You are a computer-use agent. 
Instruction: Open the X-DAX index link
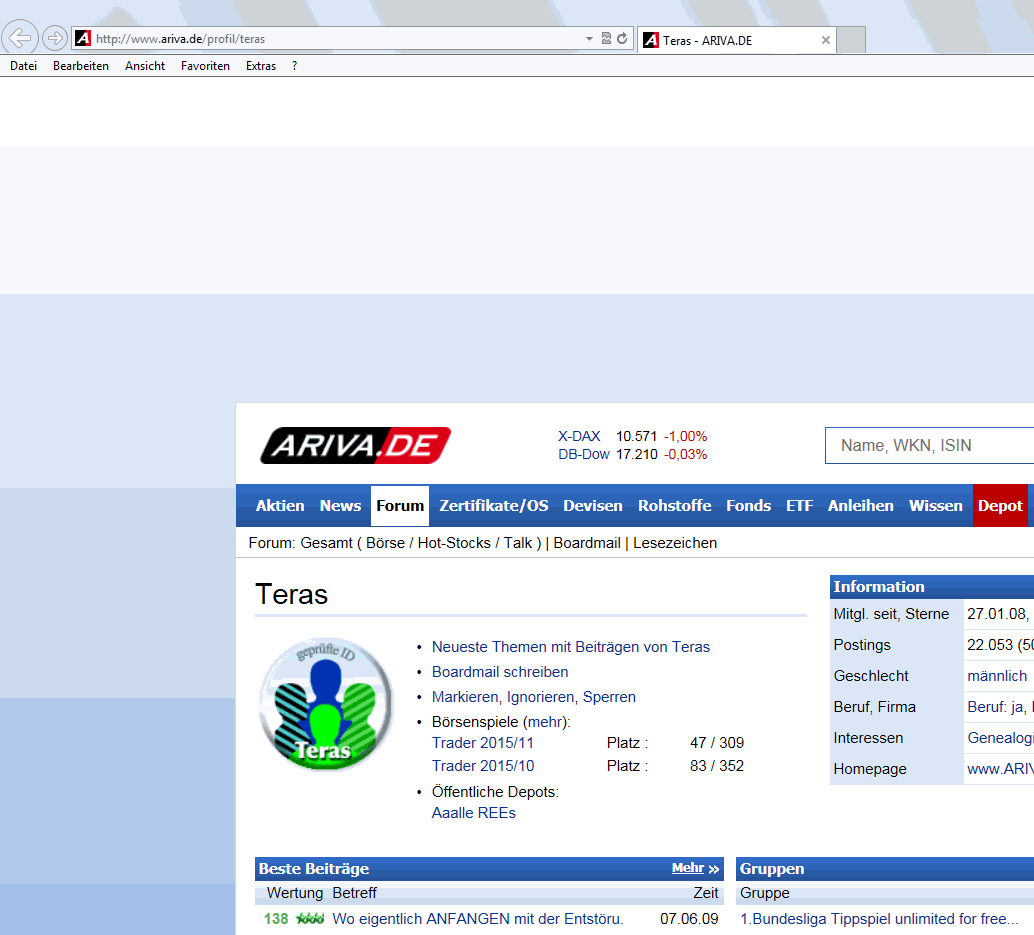tap(579, 436)
